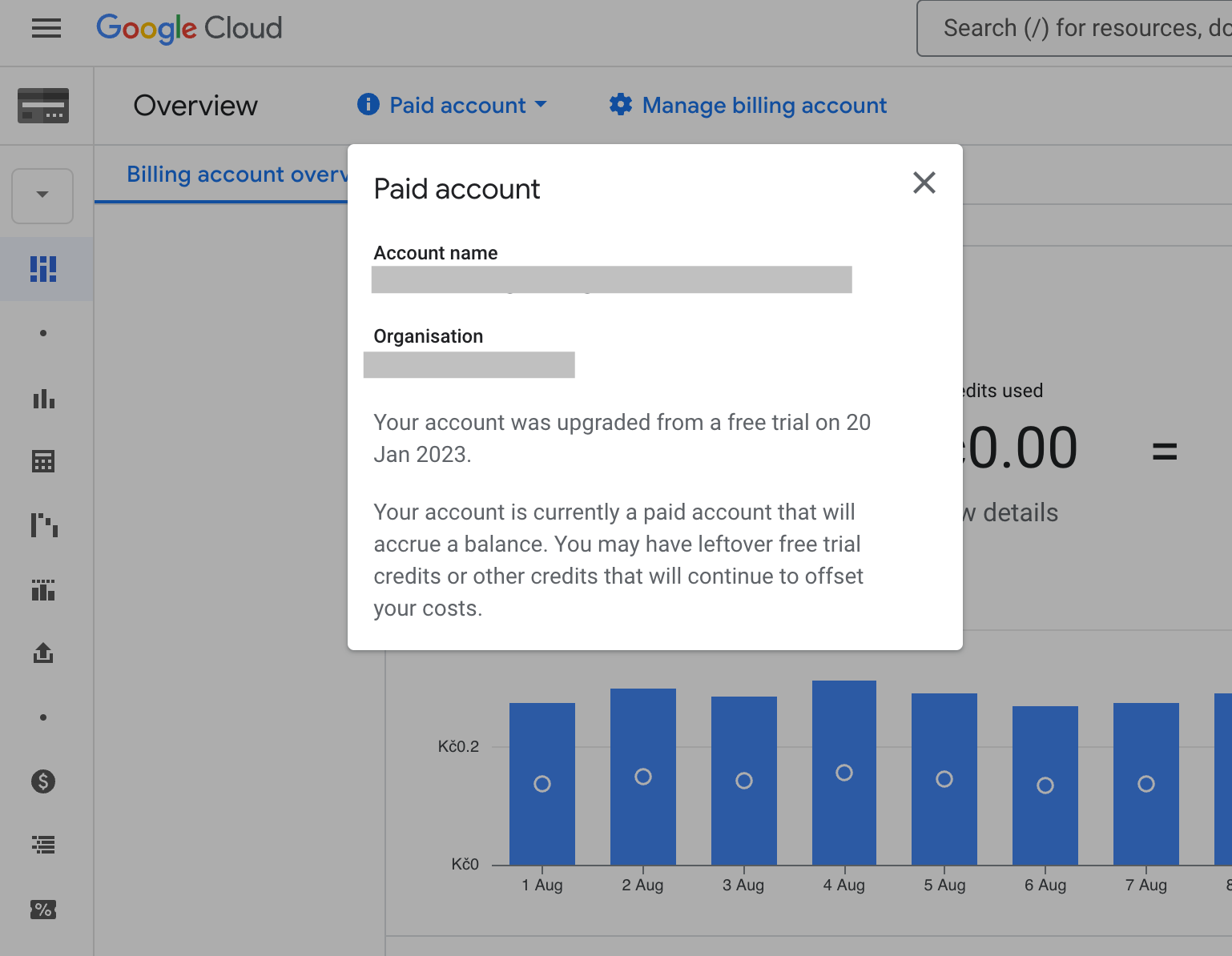Open the hamburger navigation menu
Image resolution: width=1232 pixels, height=956 pixels.
click(46, 29)
